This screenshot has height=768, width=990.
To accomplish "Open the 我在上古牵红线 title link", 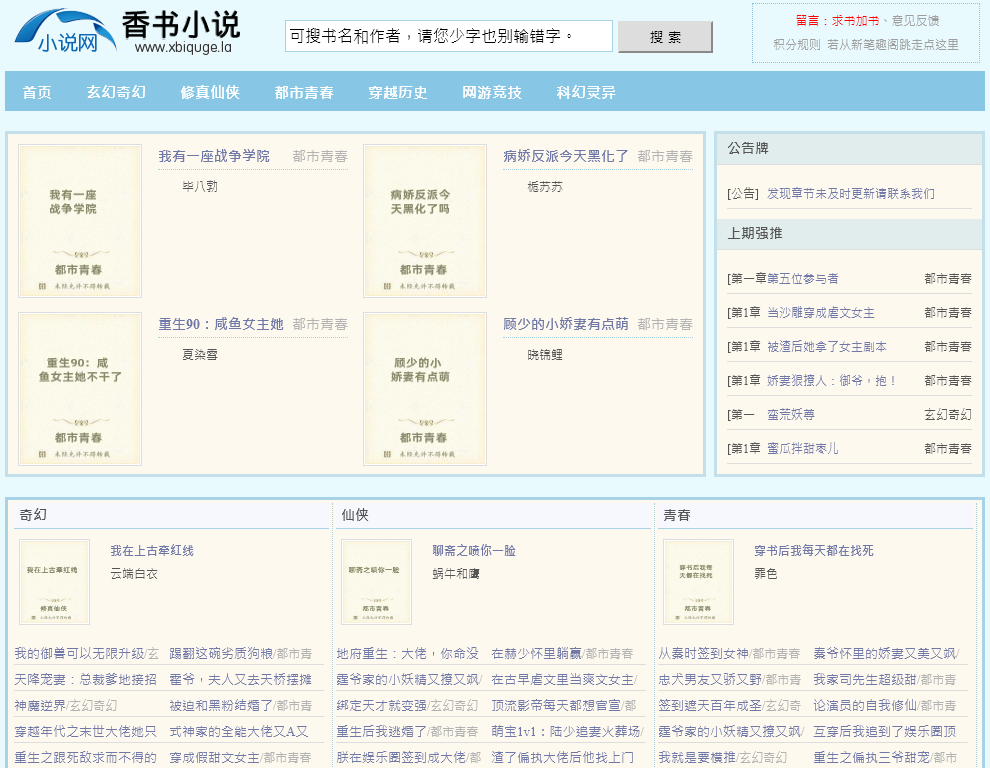I will pyautogui.click(x=152, y=551).
